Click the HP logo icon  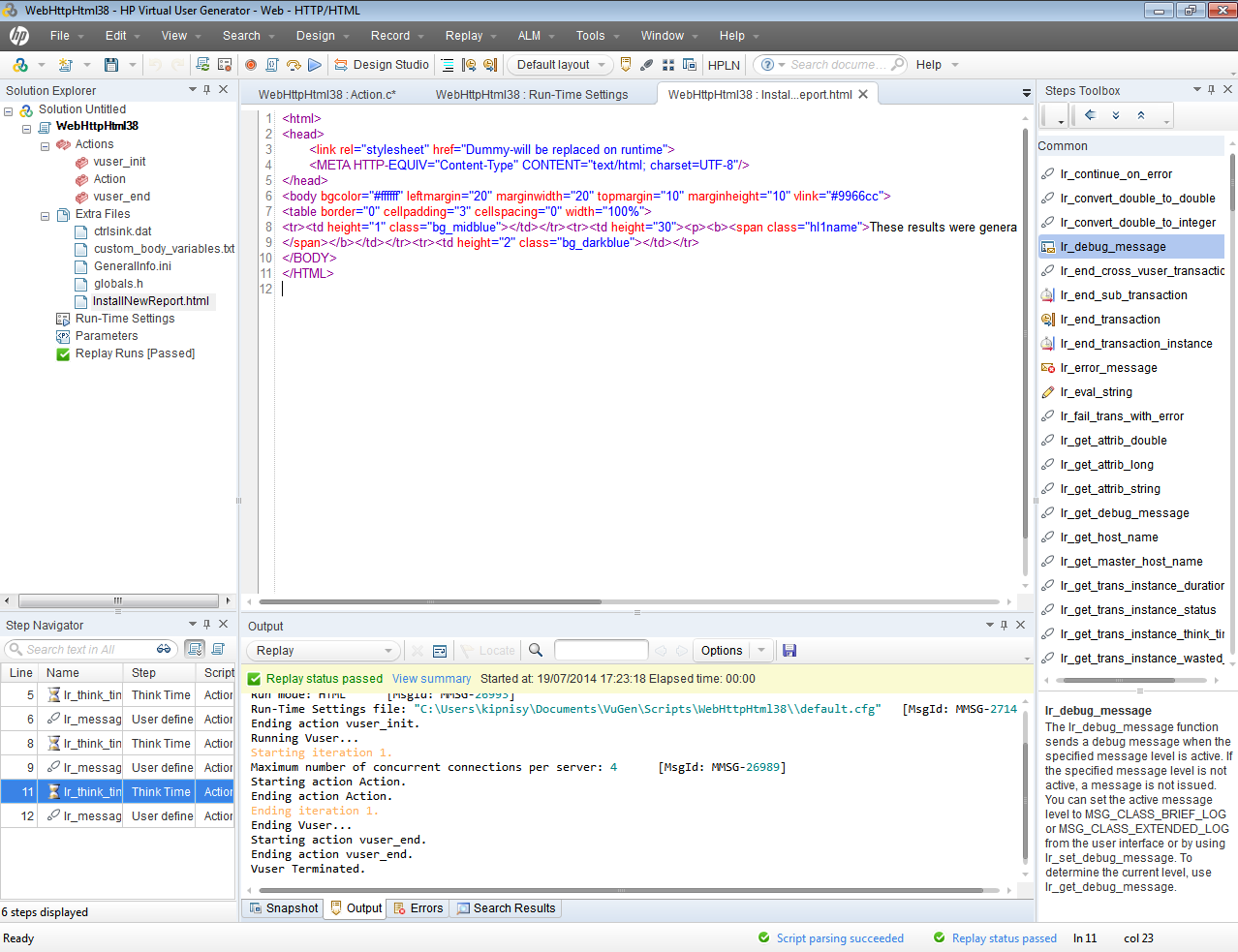[x=19, y=36]
